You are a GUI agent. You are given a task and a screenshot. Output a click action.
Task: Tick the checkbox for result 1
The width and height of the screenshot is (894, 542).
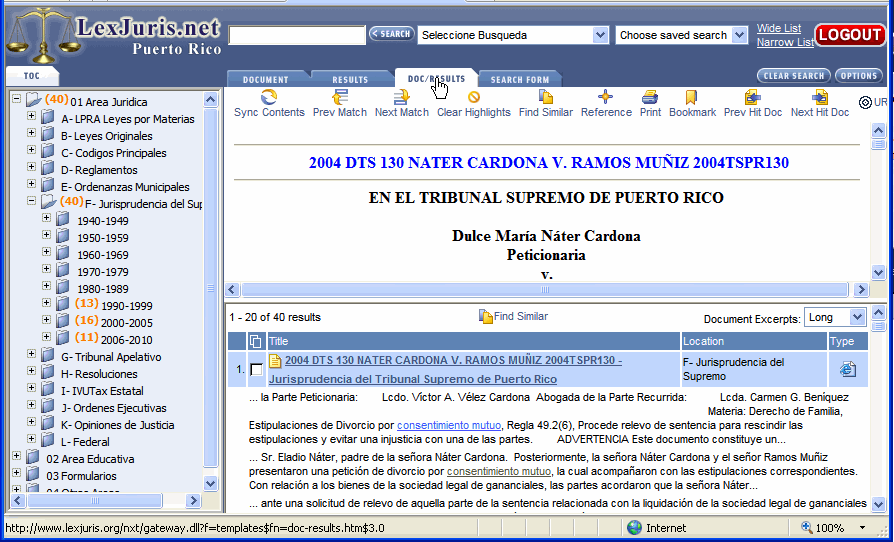257,369
